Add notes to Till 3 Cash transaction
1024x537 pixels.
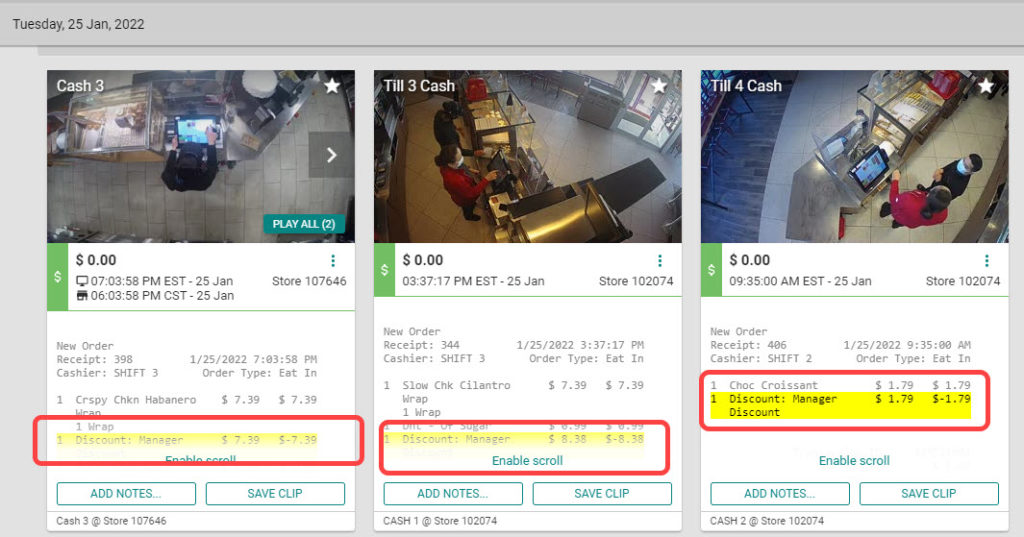click(453, 493)
